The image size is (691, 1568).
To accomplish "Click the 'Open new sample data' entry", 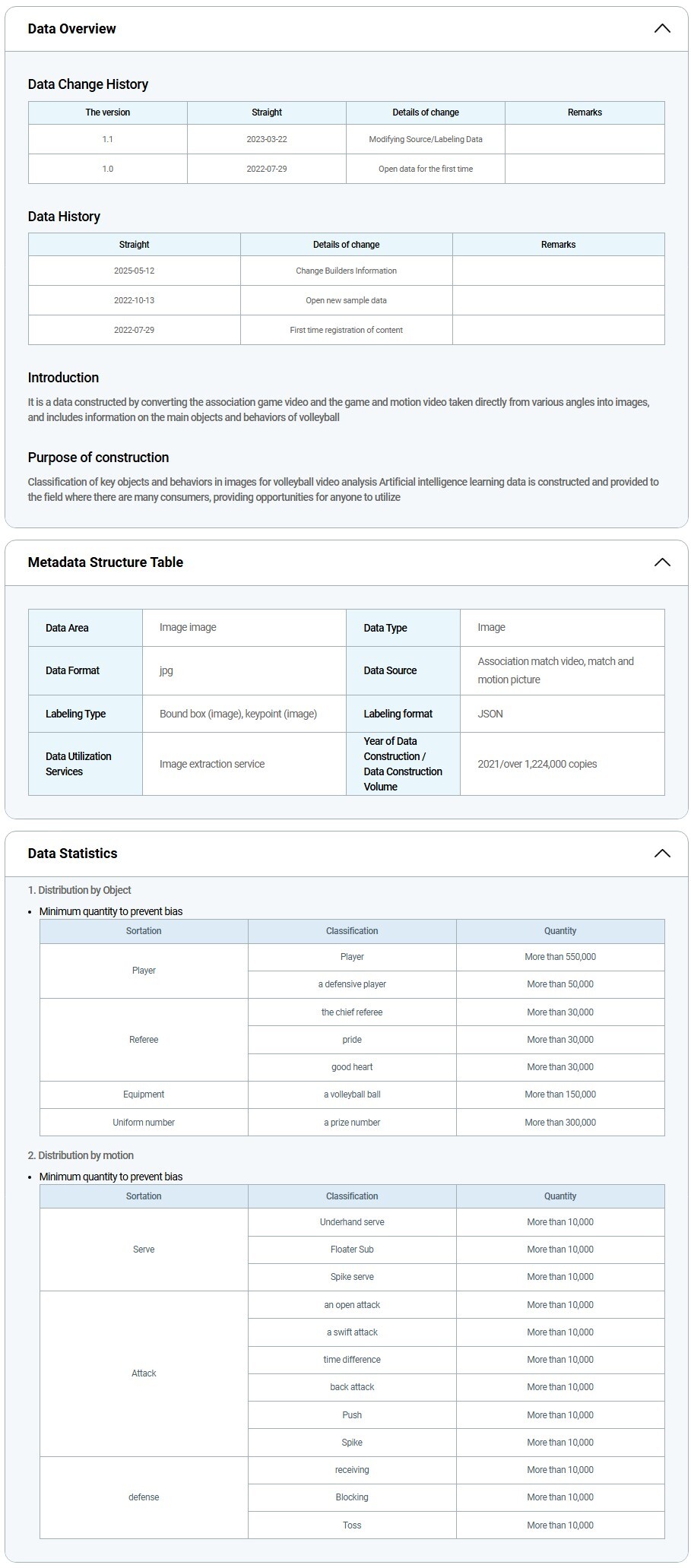I will point(346,300).
